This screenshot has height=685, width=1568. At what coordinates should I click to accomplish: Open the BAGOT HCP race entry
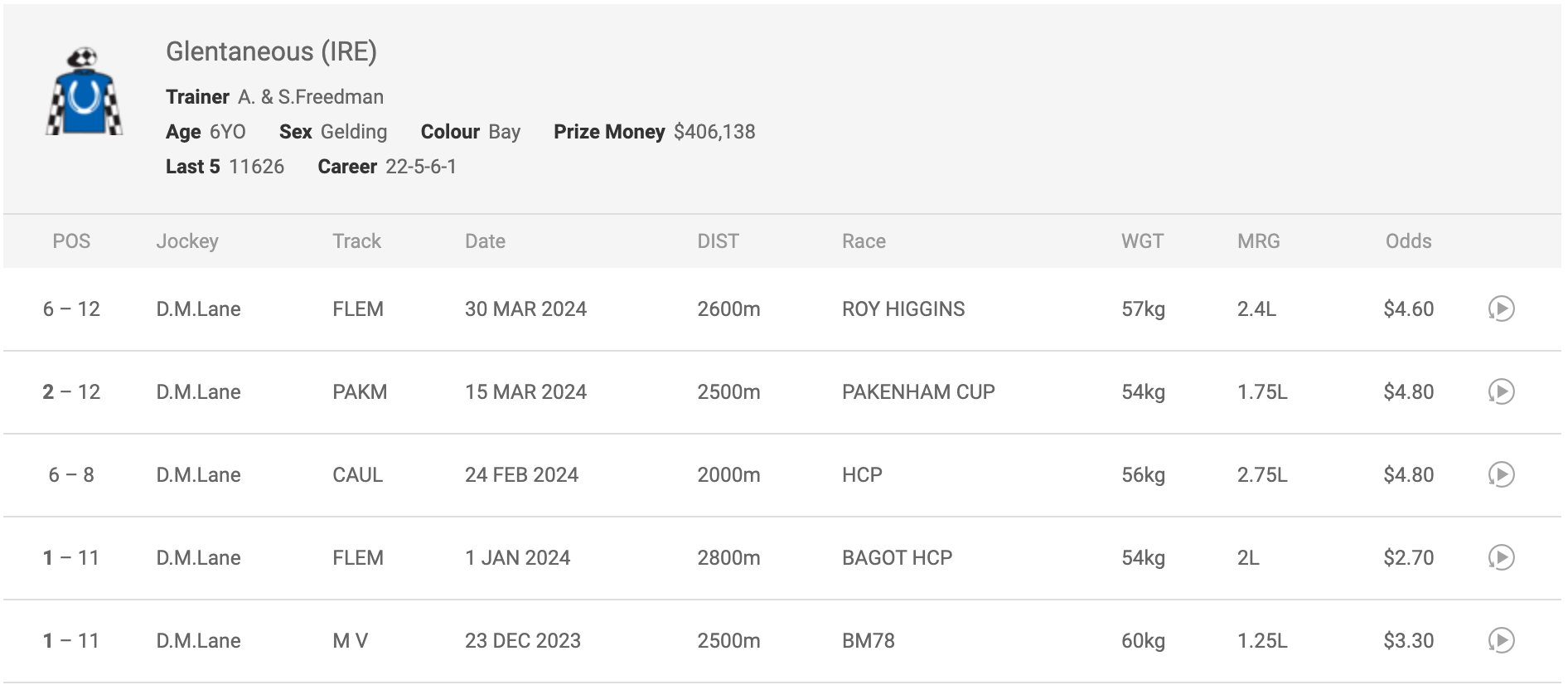pos(897,557)
